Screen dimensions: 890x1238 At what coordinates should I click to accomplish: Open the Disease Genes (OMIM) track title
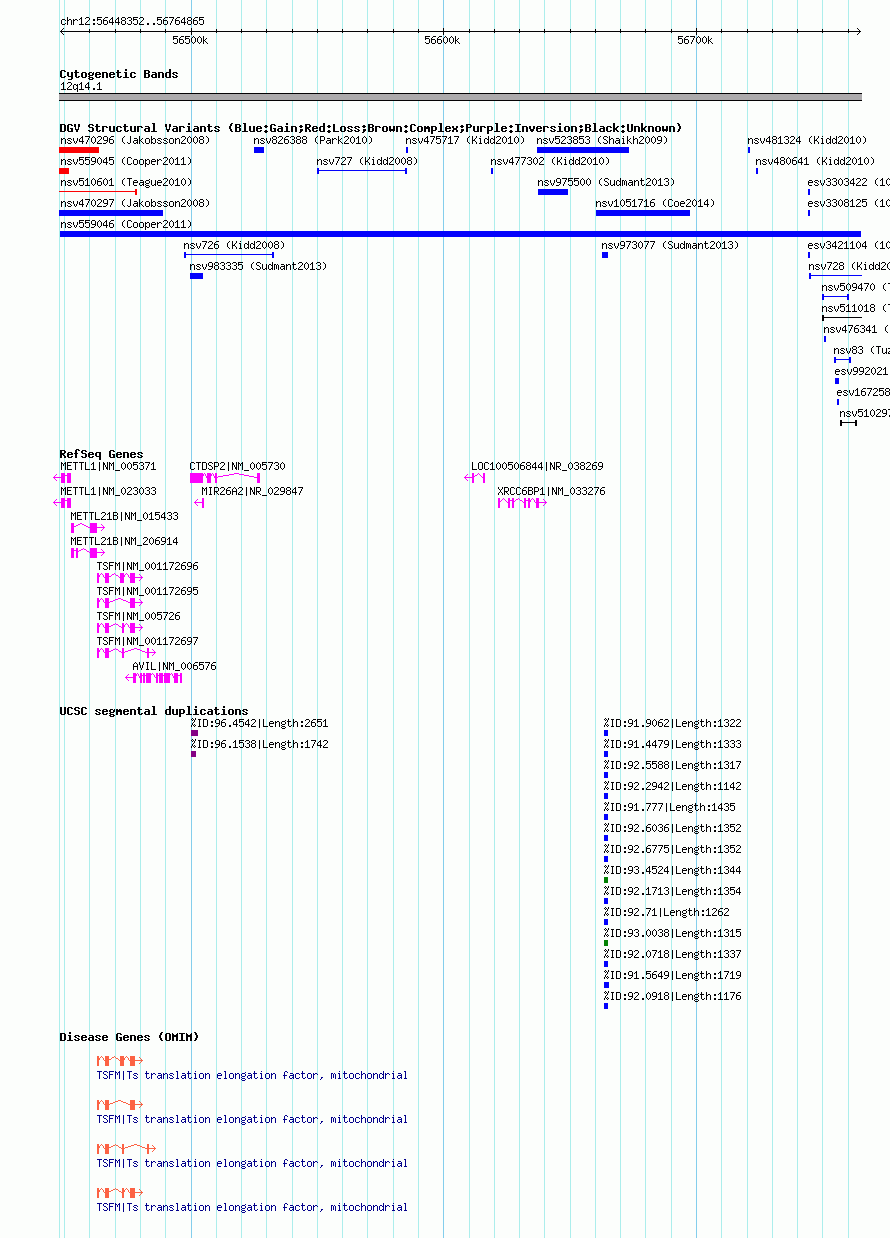(129, 1037)
